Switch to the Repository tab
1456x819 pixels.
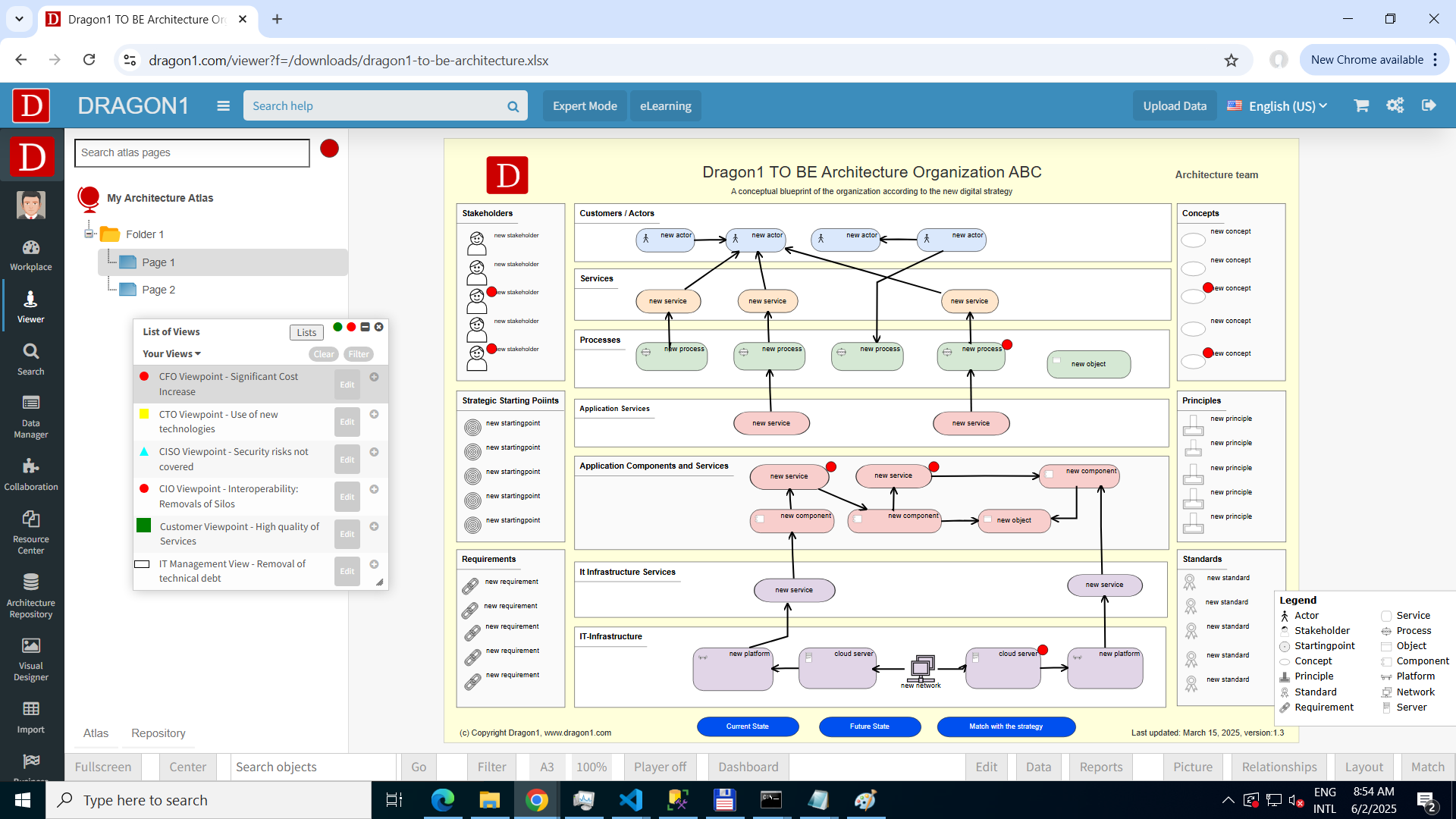click(x=158, y=733)
